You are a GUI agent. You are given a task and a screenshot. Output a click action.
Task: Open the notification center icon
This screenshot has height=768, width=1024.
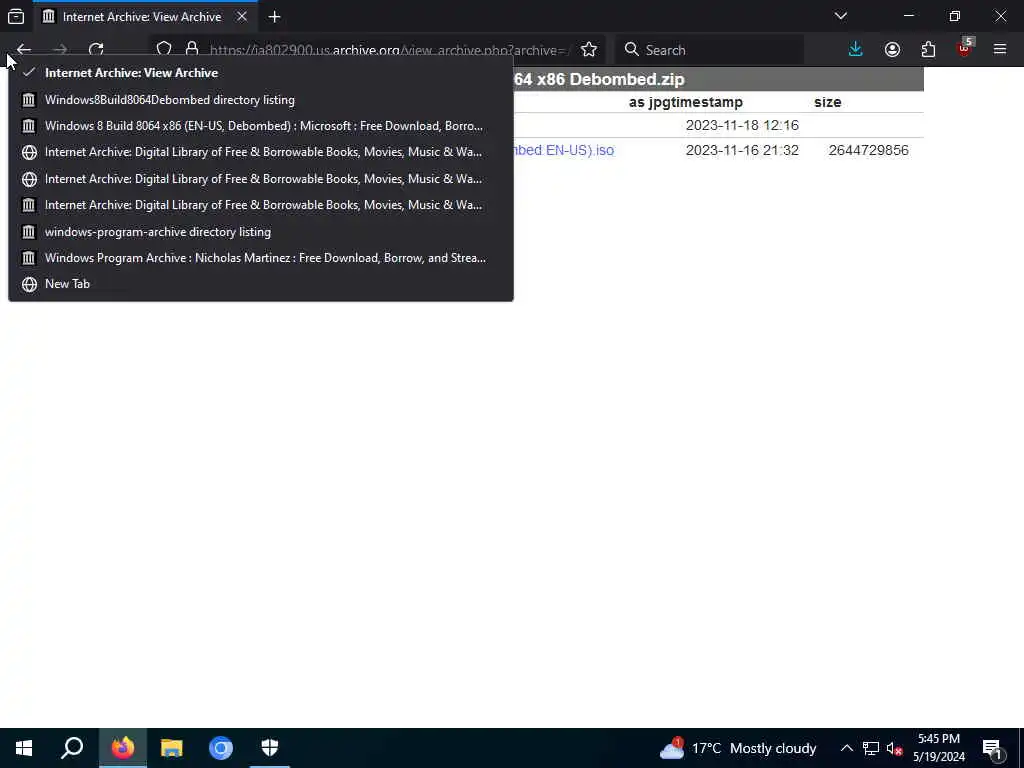992,748
